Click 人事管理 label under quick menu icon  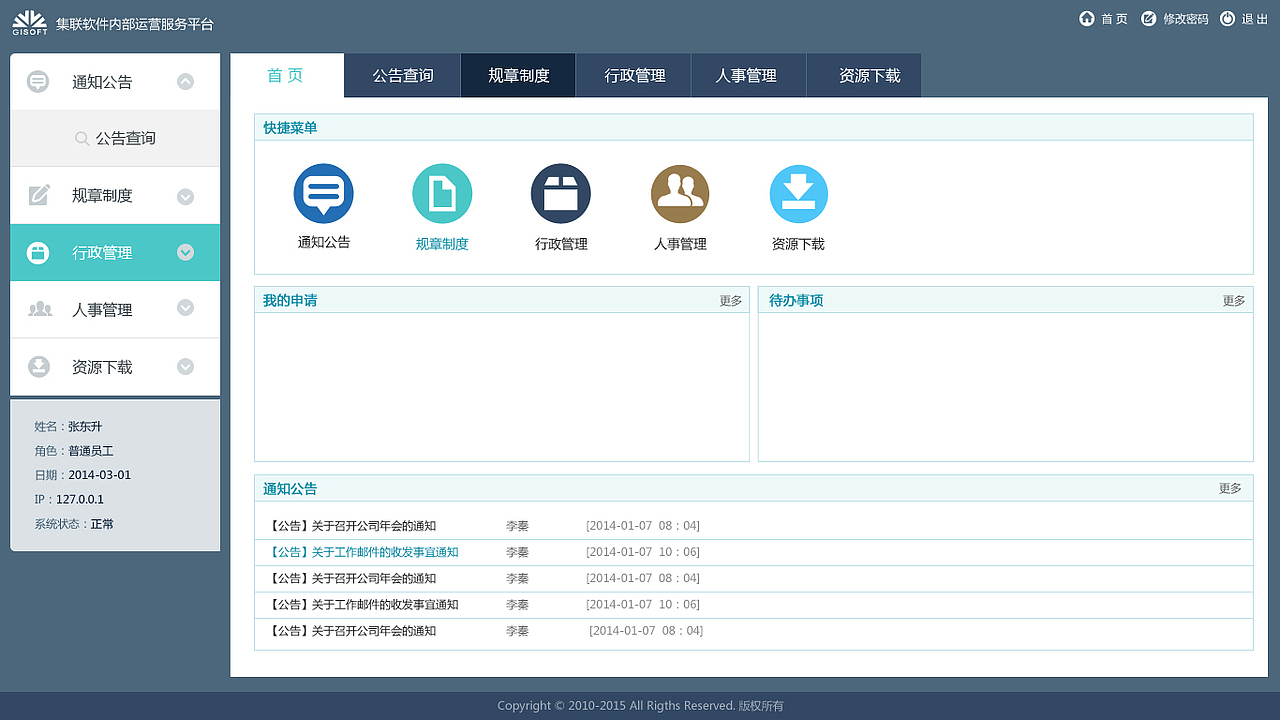pos(680,244)
